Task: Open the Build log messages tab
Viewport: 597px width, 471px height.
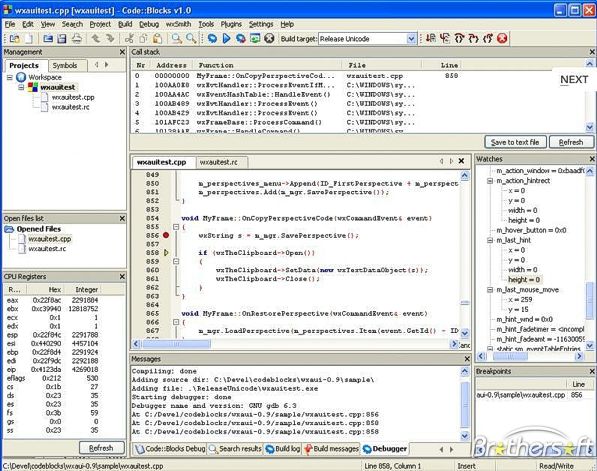Action: pyautogui.click(x=283, y=449)
